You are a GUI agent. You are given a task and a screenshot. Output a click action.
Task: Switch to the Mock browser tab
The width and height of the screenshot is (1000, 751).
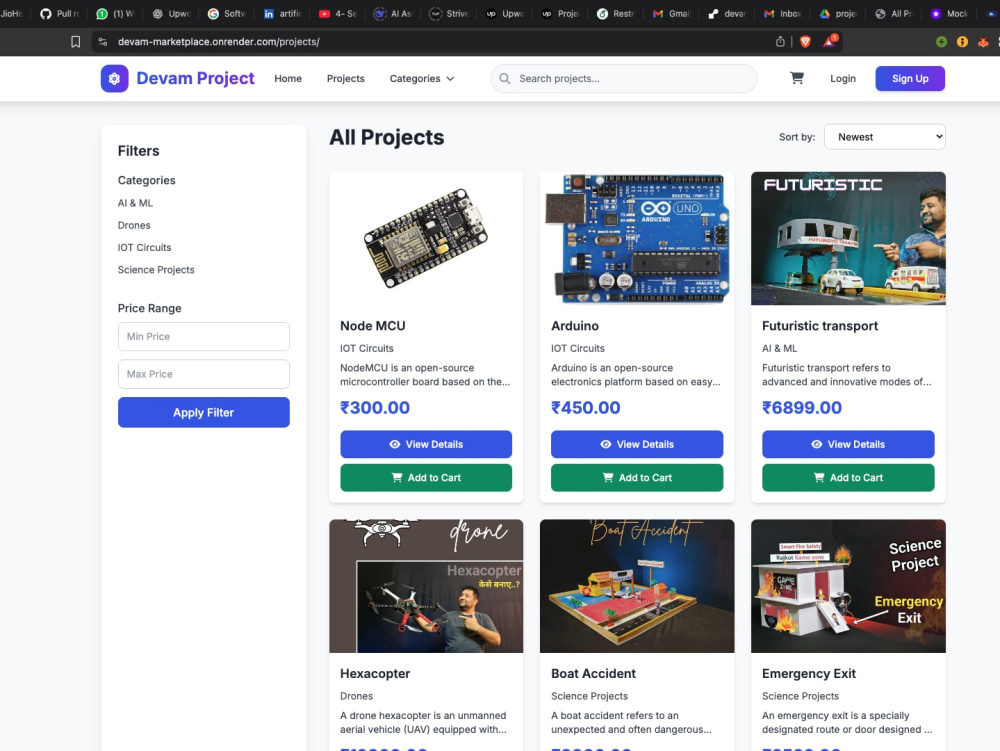(x=949, y=13)
